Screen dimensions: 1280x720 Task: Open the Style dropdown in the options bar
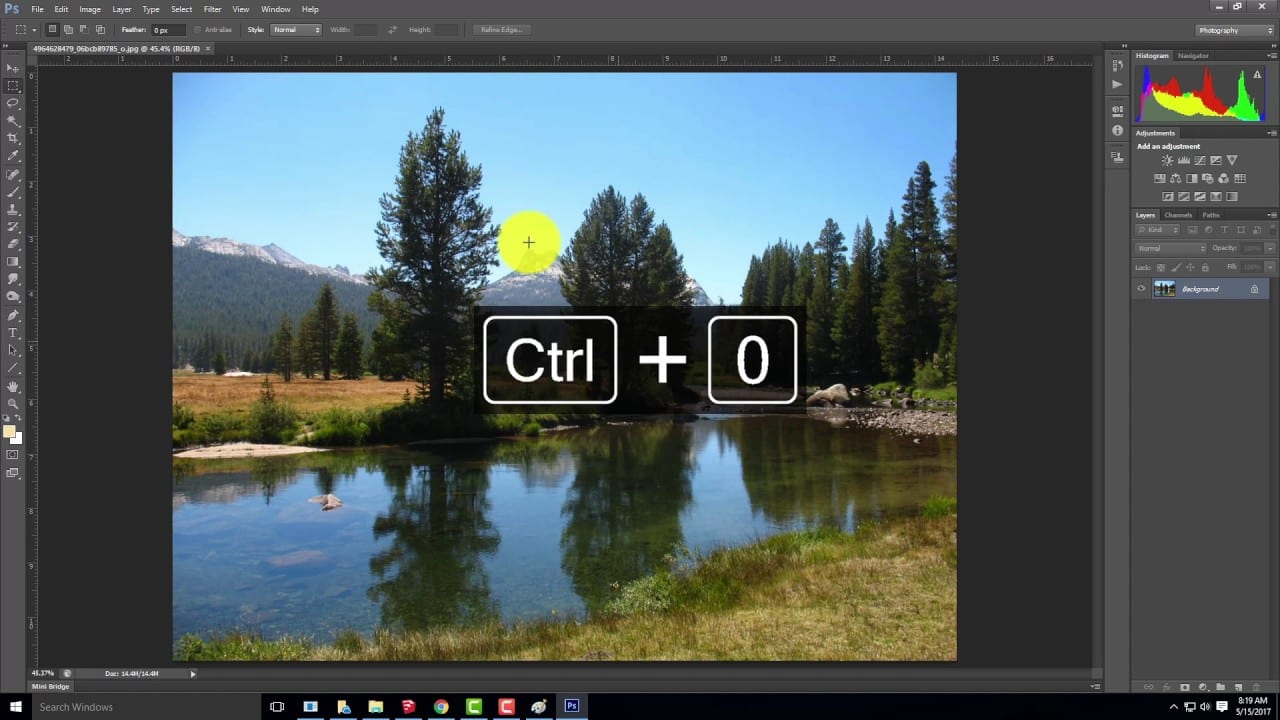pyautogui.click(x=296, y=29)
